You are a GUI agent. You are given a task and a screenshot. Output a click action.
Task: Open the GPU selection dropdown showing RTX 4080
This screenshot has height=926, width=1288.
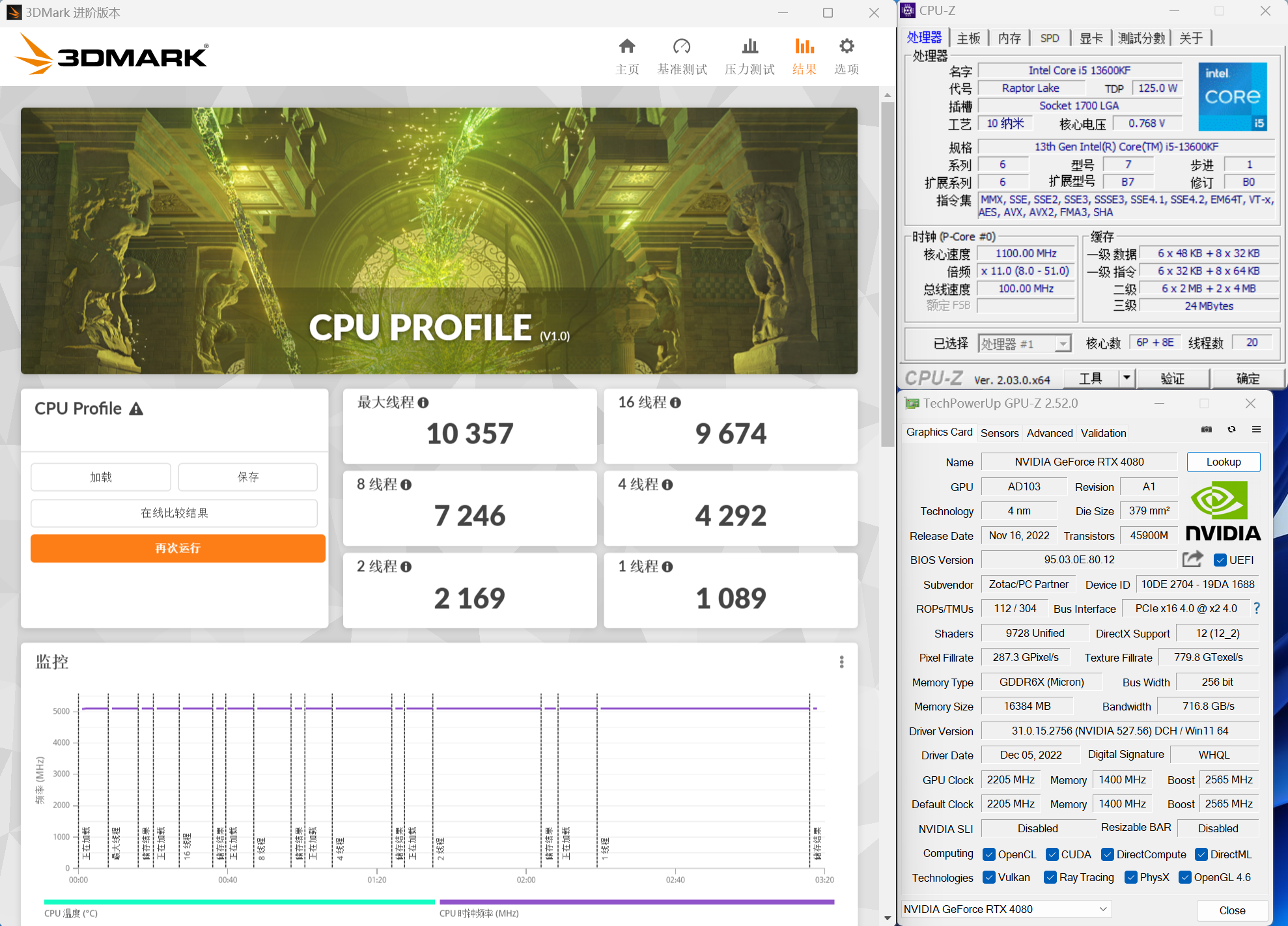click(1102, 908)
